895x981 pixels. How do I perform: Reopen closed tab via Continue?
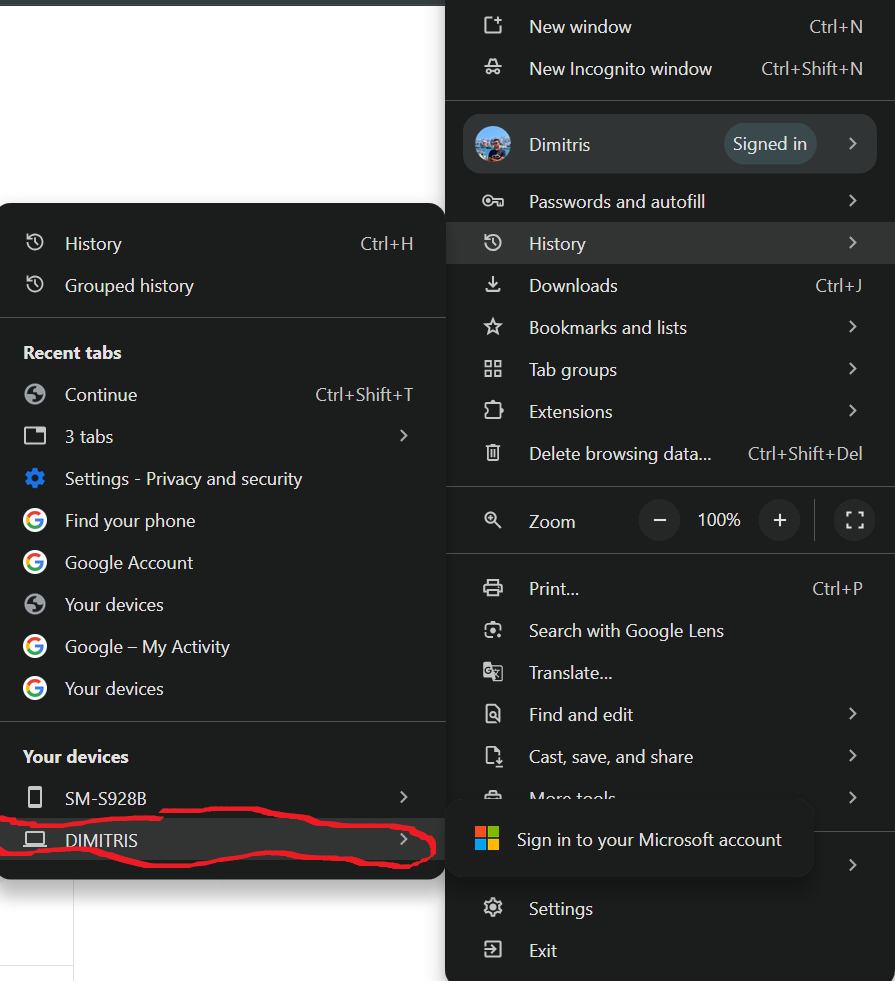(223, 395)
